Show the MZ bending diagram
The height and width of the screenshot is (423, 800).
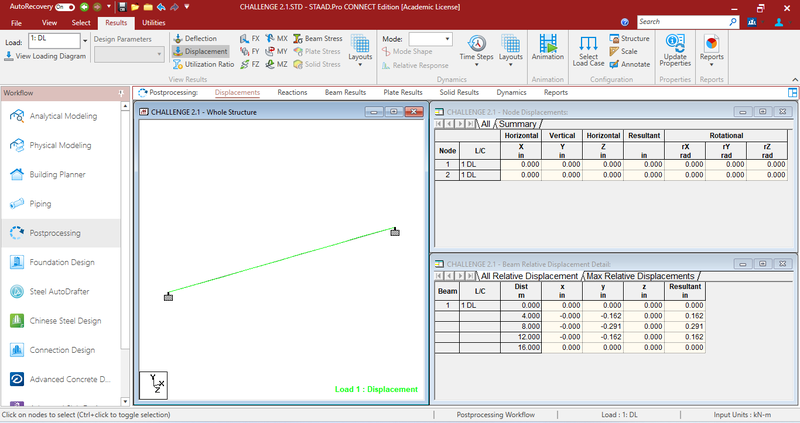tap(277, 64)
